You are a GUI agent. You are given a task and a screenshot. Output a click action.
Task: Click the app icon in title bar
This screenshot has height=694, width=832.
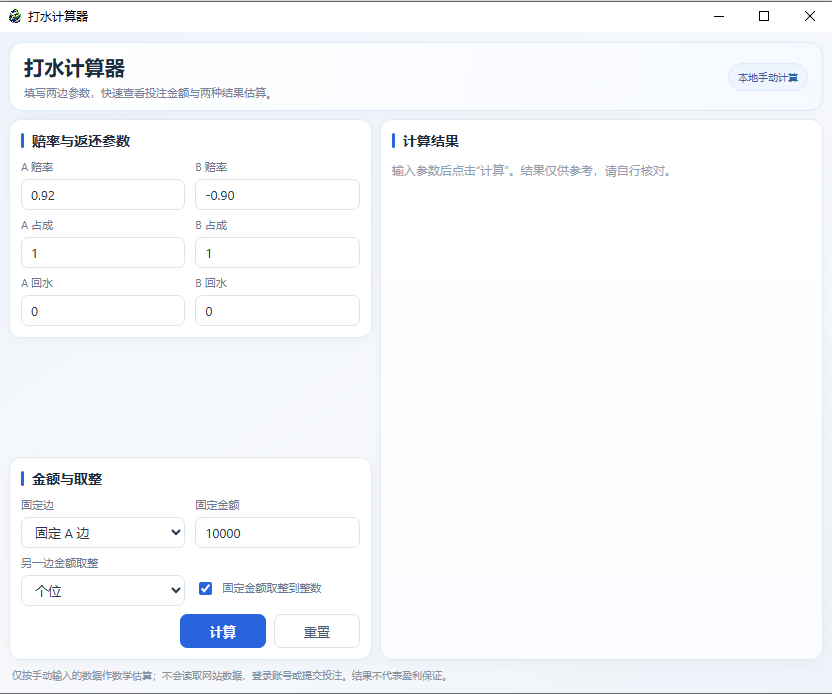click(x=15, y=16)
